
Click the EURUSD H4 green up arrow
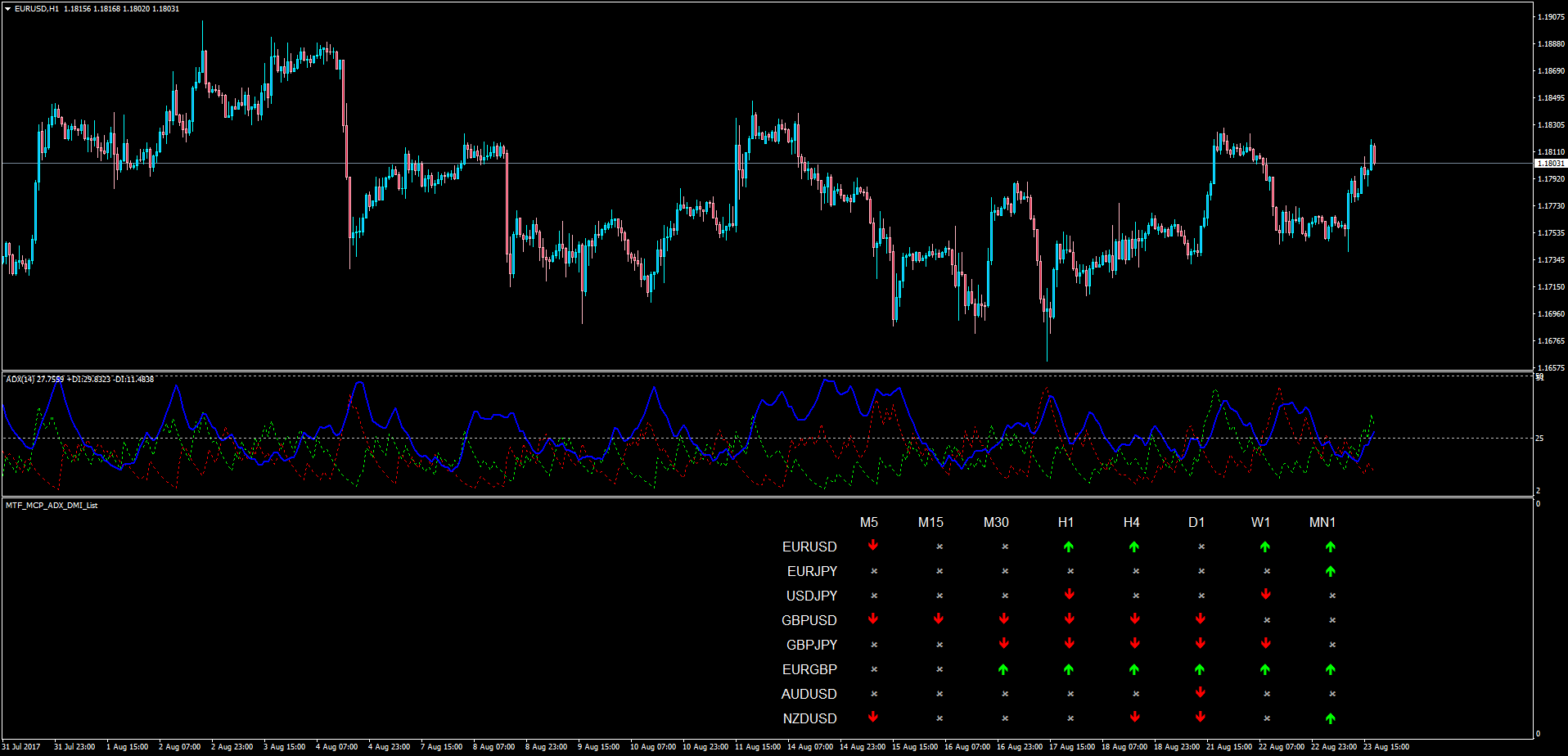[x=1134, y=547]
